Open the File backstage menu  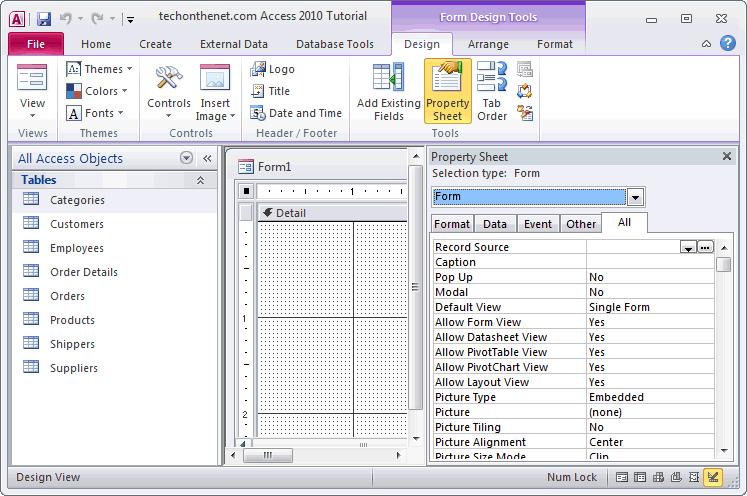pos(35,44)
